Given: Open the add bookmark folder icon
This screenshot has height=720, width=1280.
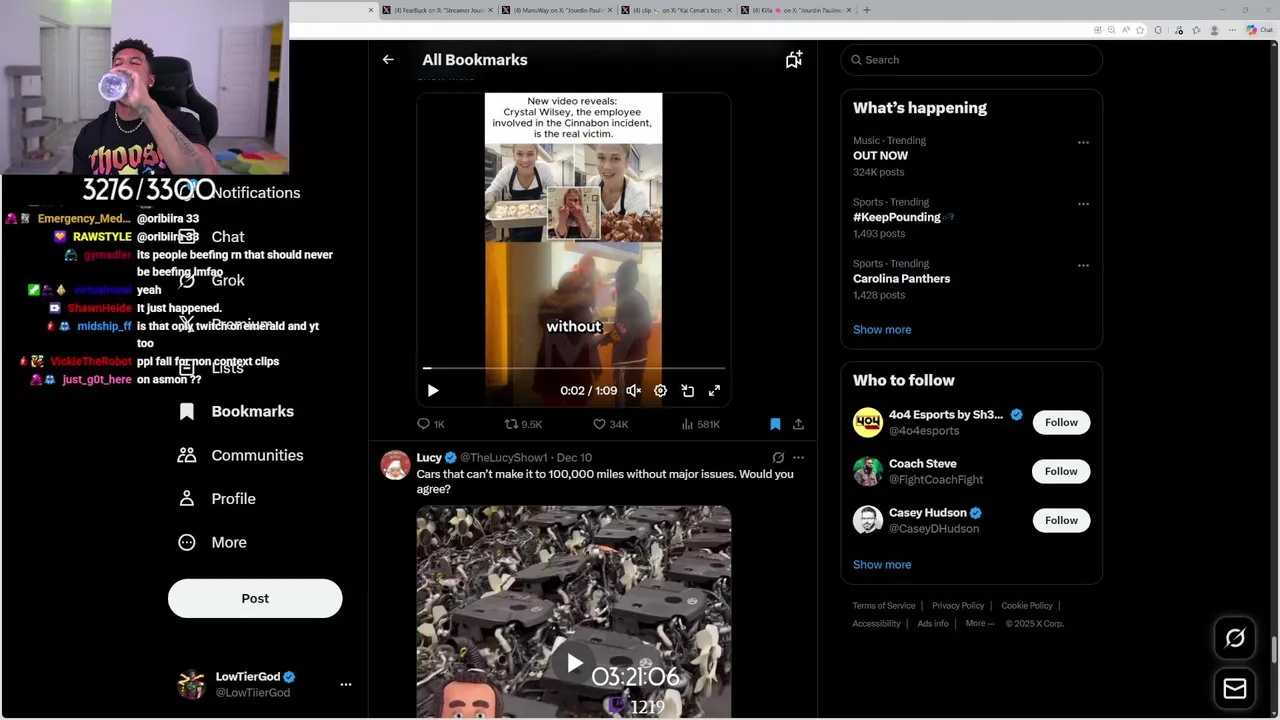Looking at the screenshot, I should [x=794, y=60].
